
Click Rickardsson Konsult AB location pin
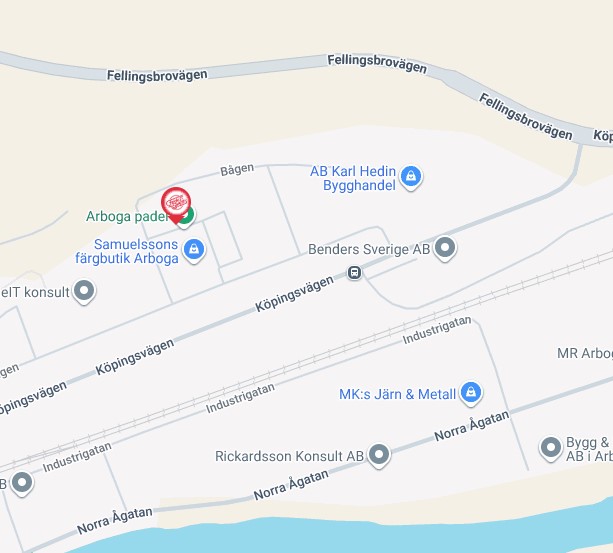(379, 456)
